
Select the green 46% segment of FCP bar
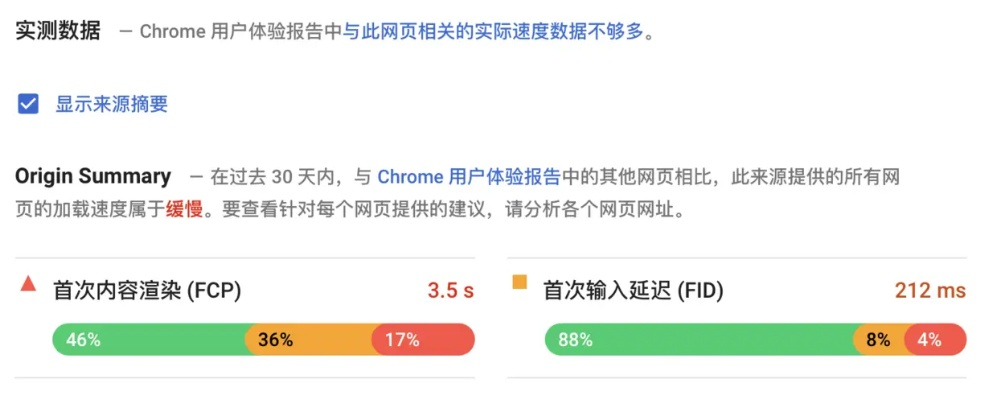[x=149, y=340]
